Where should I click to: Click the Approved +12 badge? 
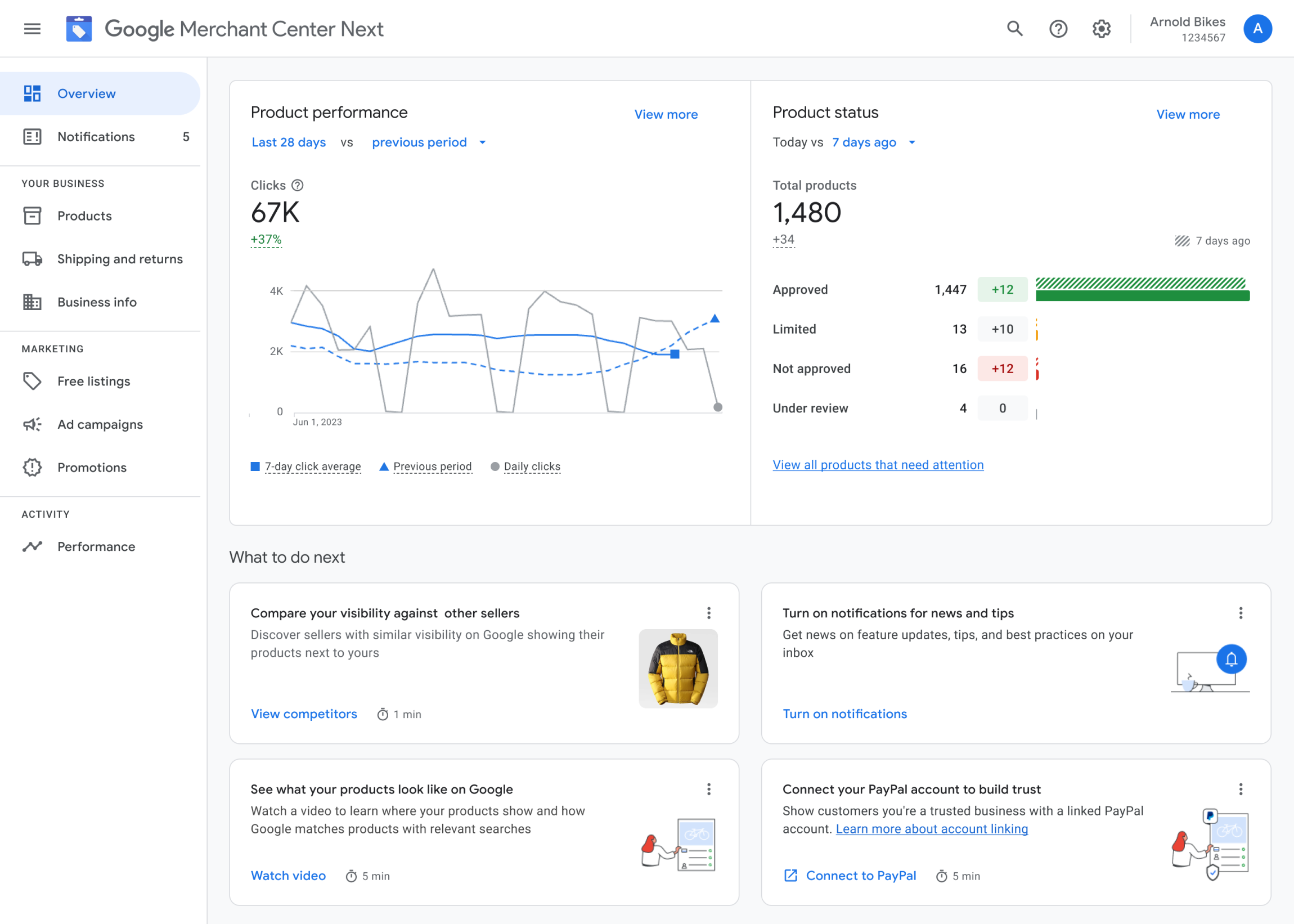coord(1002,290)
